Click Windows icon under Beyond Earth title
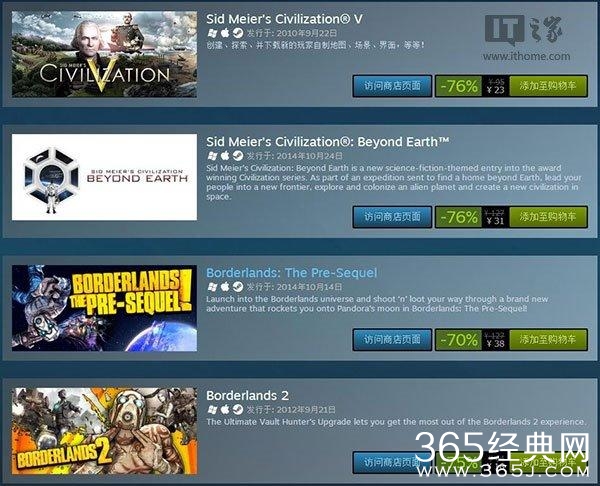Screen dimensions: 600x486 pyautogui.click(x=212, y=156)
